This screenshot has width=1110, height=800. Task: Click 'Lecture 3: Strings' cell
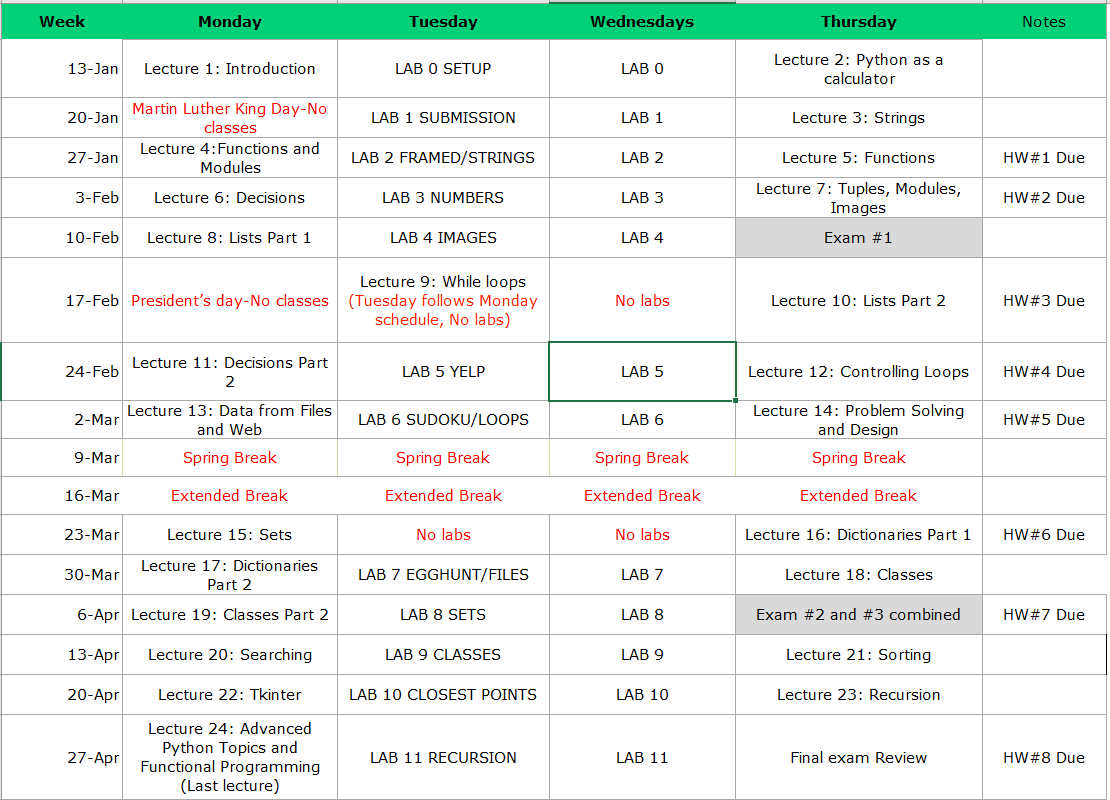859,118
